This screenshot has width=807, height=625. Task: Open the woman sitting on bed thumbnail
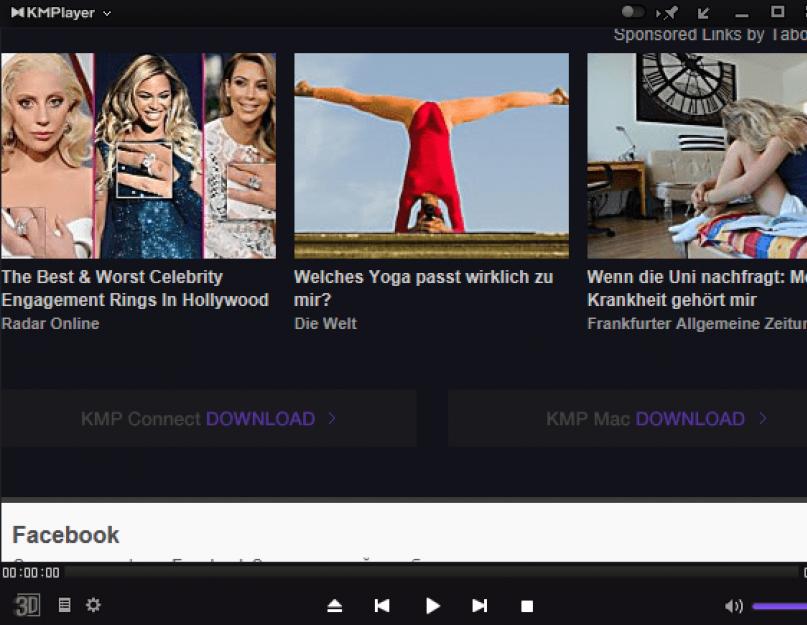click(x=697, y=155)
